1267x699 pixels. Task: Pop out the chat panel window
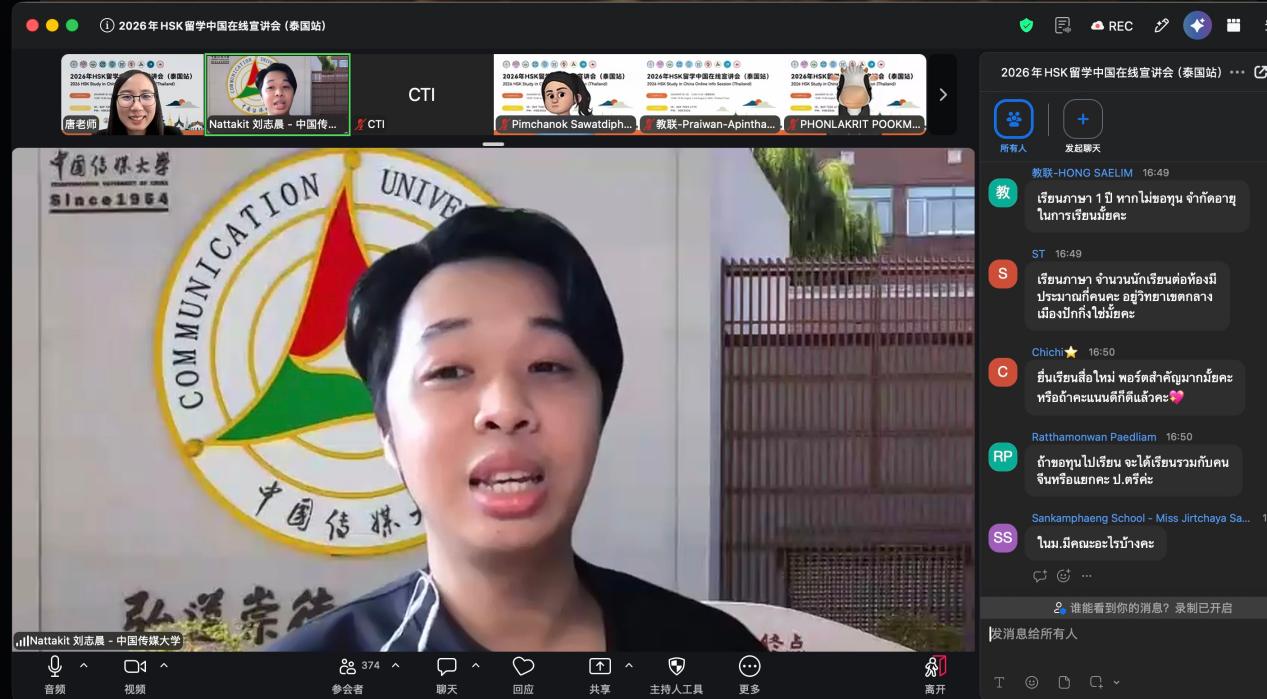1260,72
